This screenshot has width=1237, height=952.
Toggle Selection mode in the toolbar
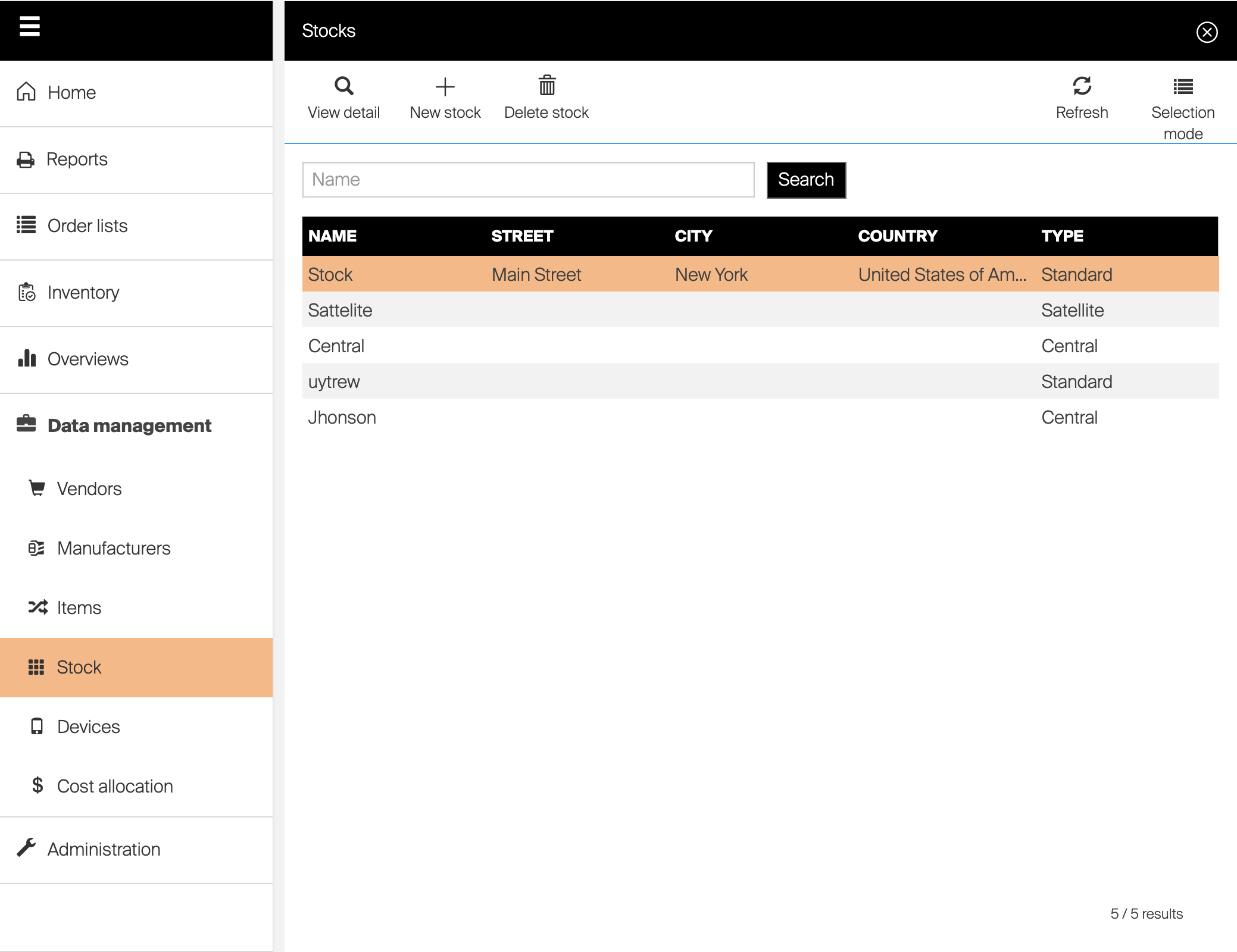tap(1182, 87)
